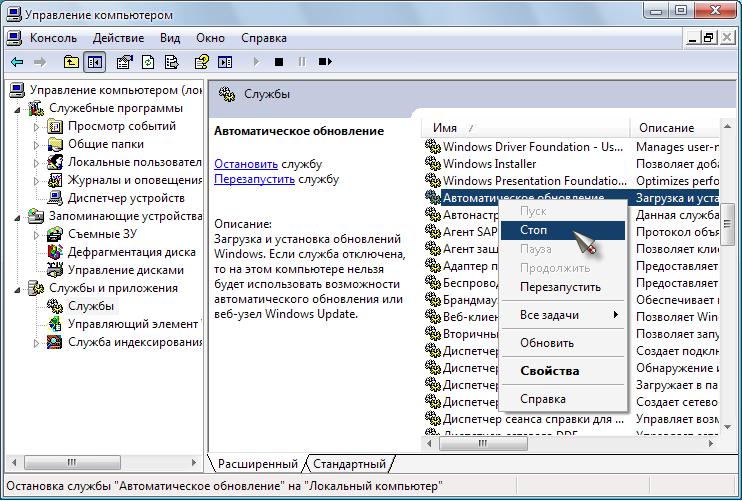Expand the Журналы и оповещения node
This screenshot has width=742, height=501.
(36, 181)
